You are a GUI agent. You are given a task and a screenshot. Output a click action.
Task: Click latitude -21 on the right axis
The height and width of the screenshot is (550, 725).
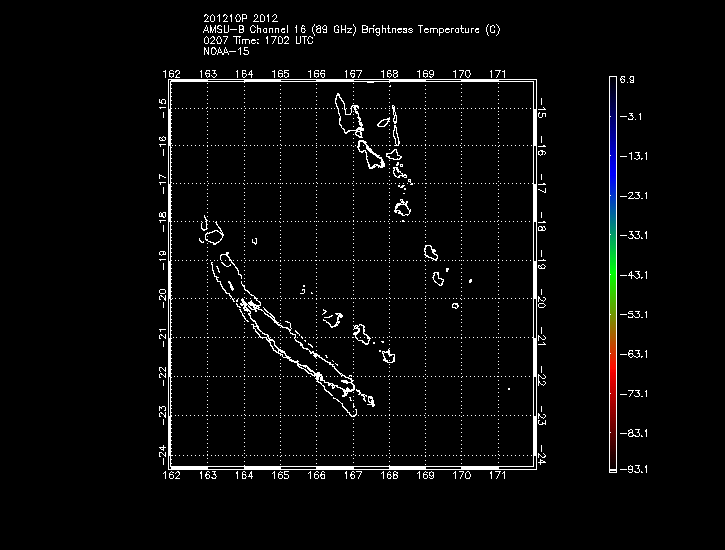[x=542, y=338]
